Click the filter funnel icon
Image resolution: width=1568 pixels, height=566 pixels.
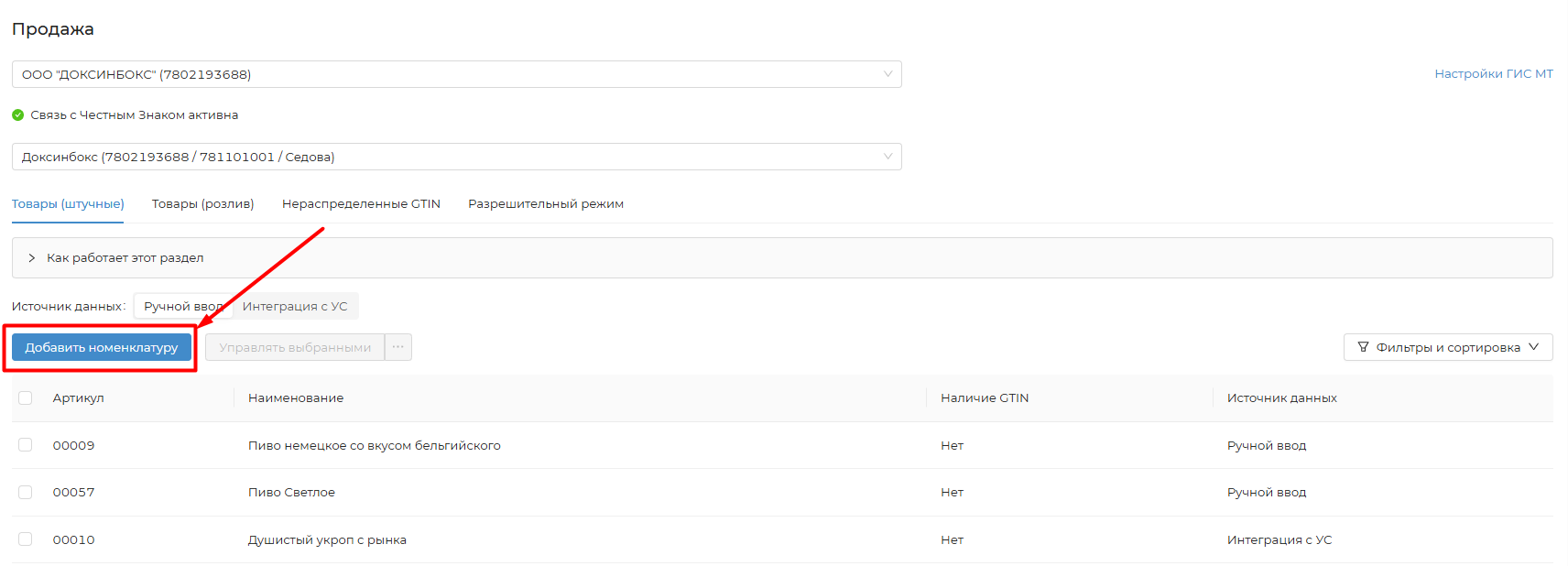coord(1363,347)
